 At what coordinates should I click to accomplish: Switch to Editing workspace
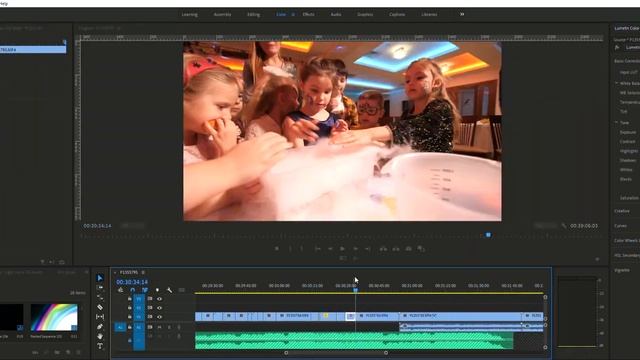click(x=253, y=14)
